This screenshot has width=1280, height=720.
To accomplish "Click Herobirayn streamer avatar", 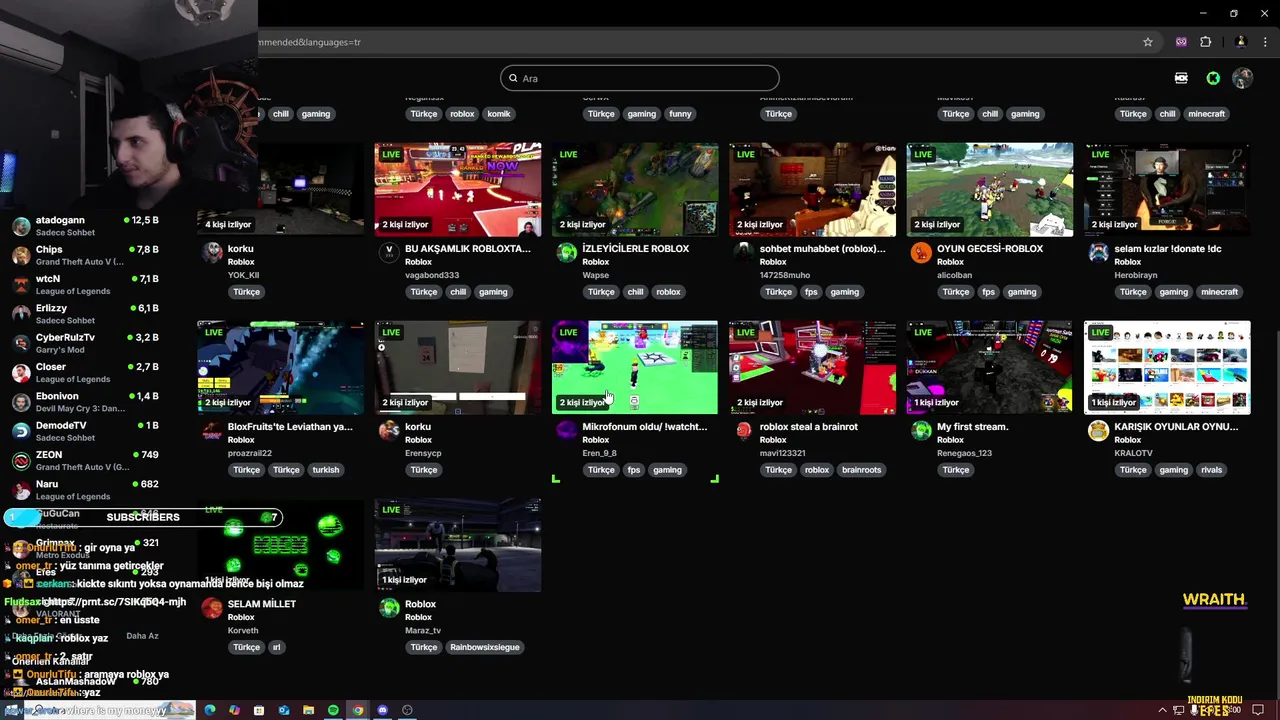I will (x=1099, y=253).
